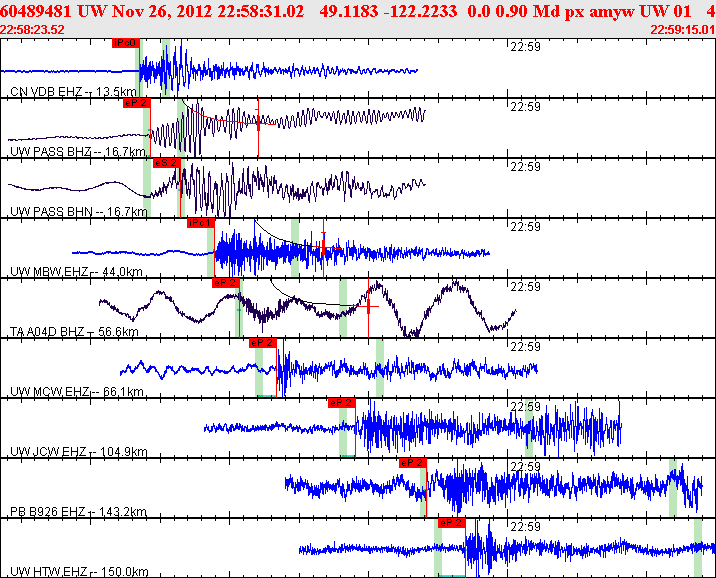Click the 22:59 time tick on MCW trace
Image resolution: width=716 pixels, height=578 pixels.
[525, 347]
